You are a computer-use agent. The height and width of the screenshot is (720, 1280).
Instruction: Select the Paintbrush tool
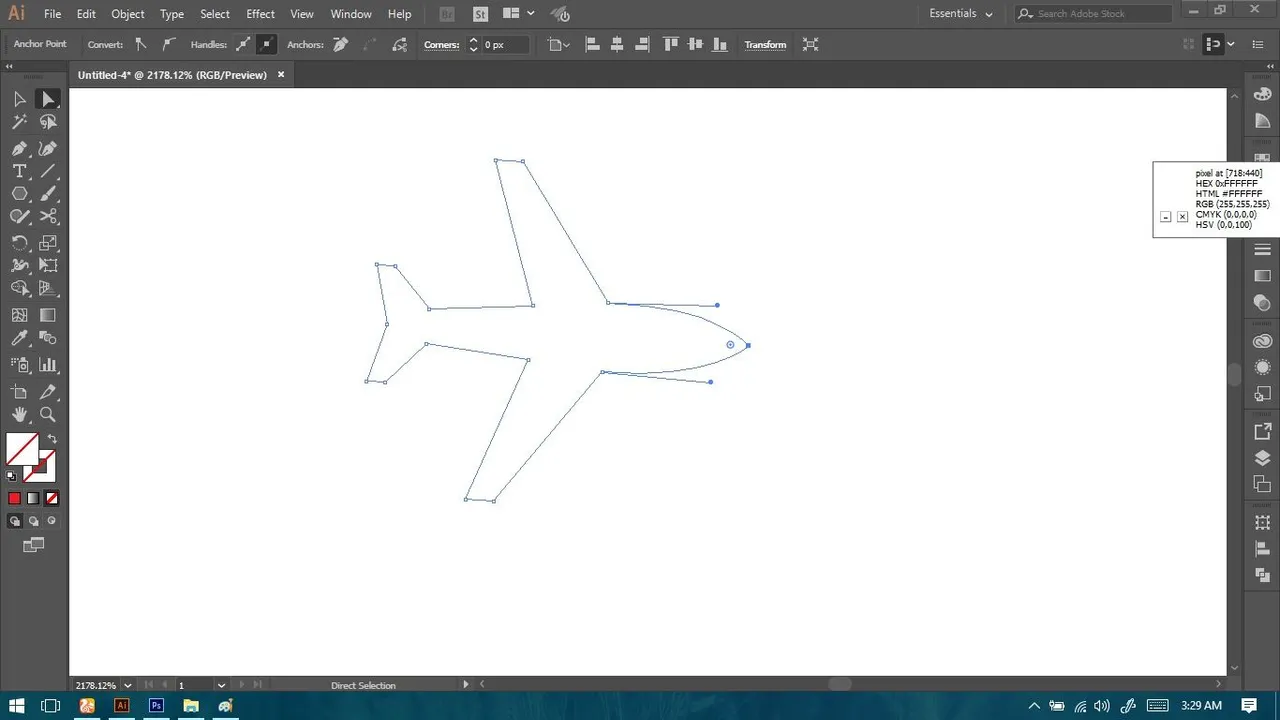47,194
